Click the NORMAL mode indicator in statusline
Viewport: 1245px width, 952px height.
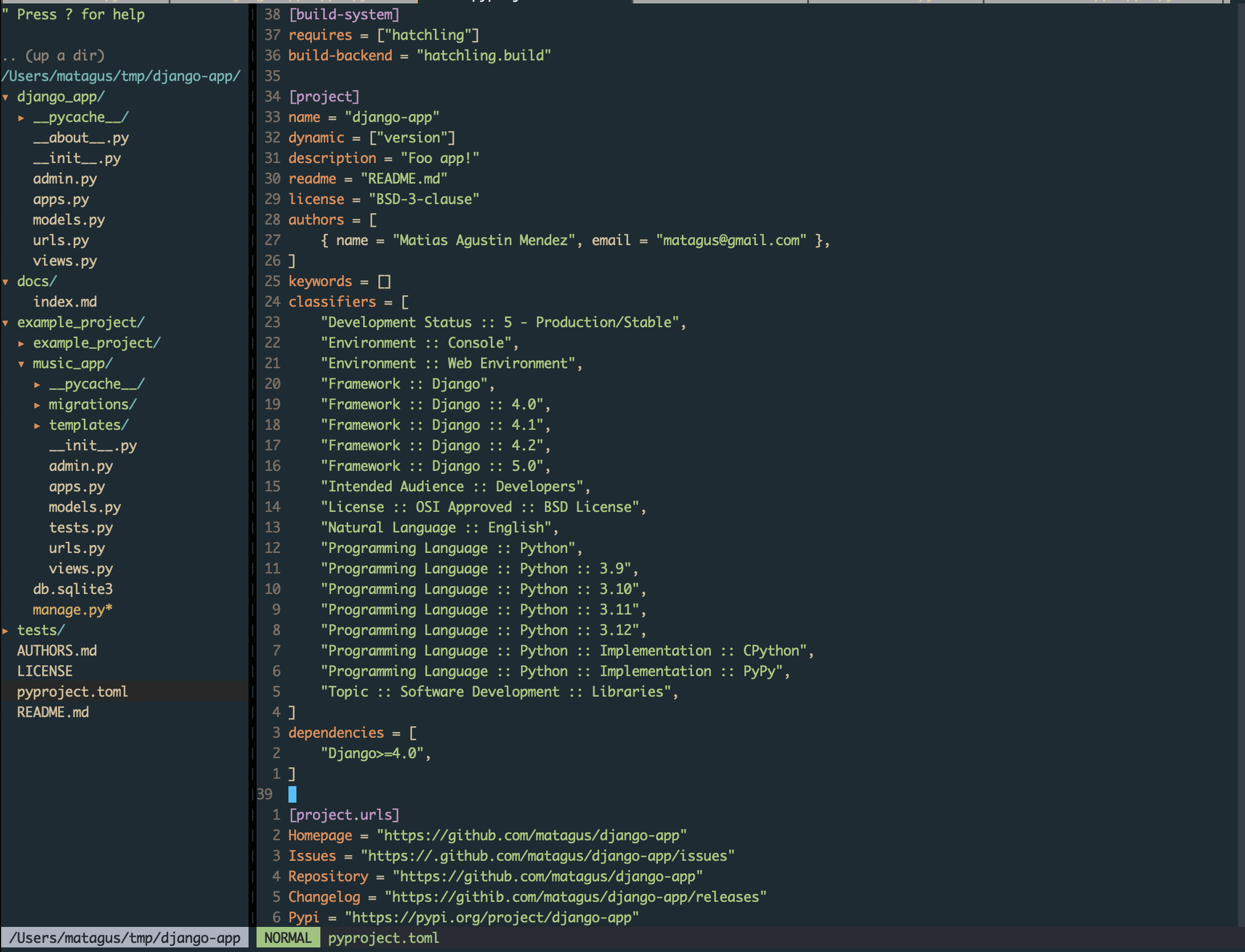[x=288, y=938]
